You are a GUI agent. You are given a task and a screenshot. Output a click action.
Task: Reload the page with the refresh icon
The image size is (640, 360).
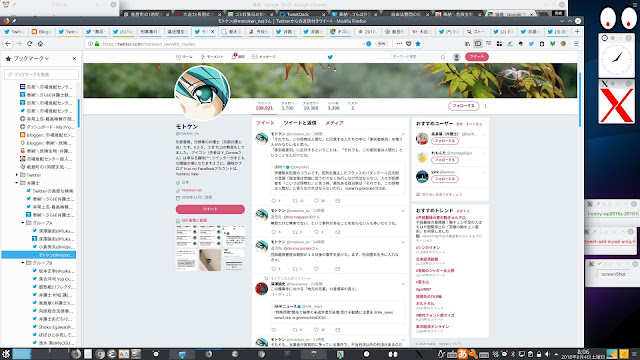(x=29, y=44)
